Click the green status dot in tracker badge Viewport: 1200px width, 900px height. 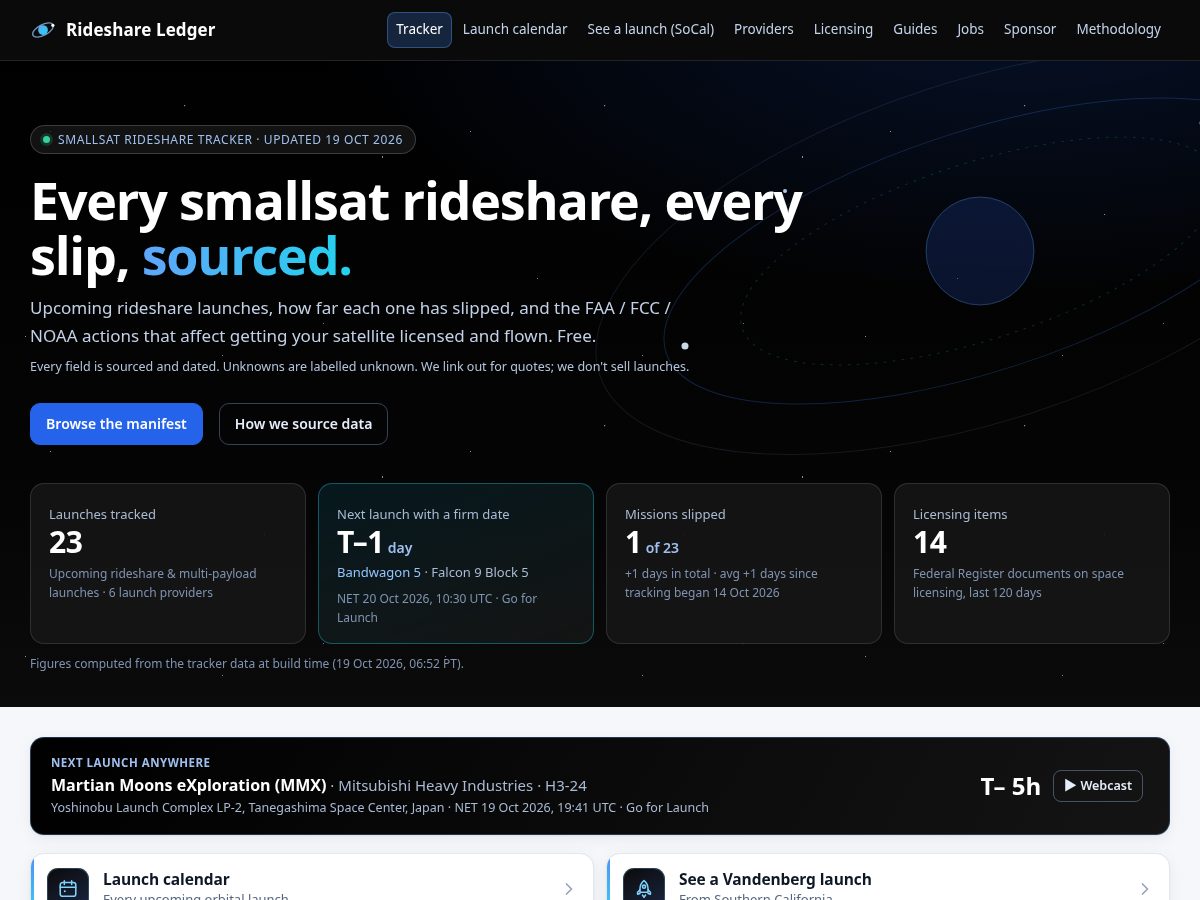click(x=46, y=140)
